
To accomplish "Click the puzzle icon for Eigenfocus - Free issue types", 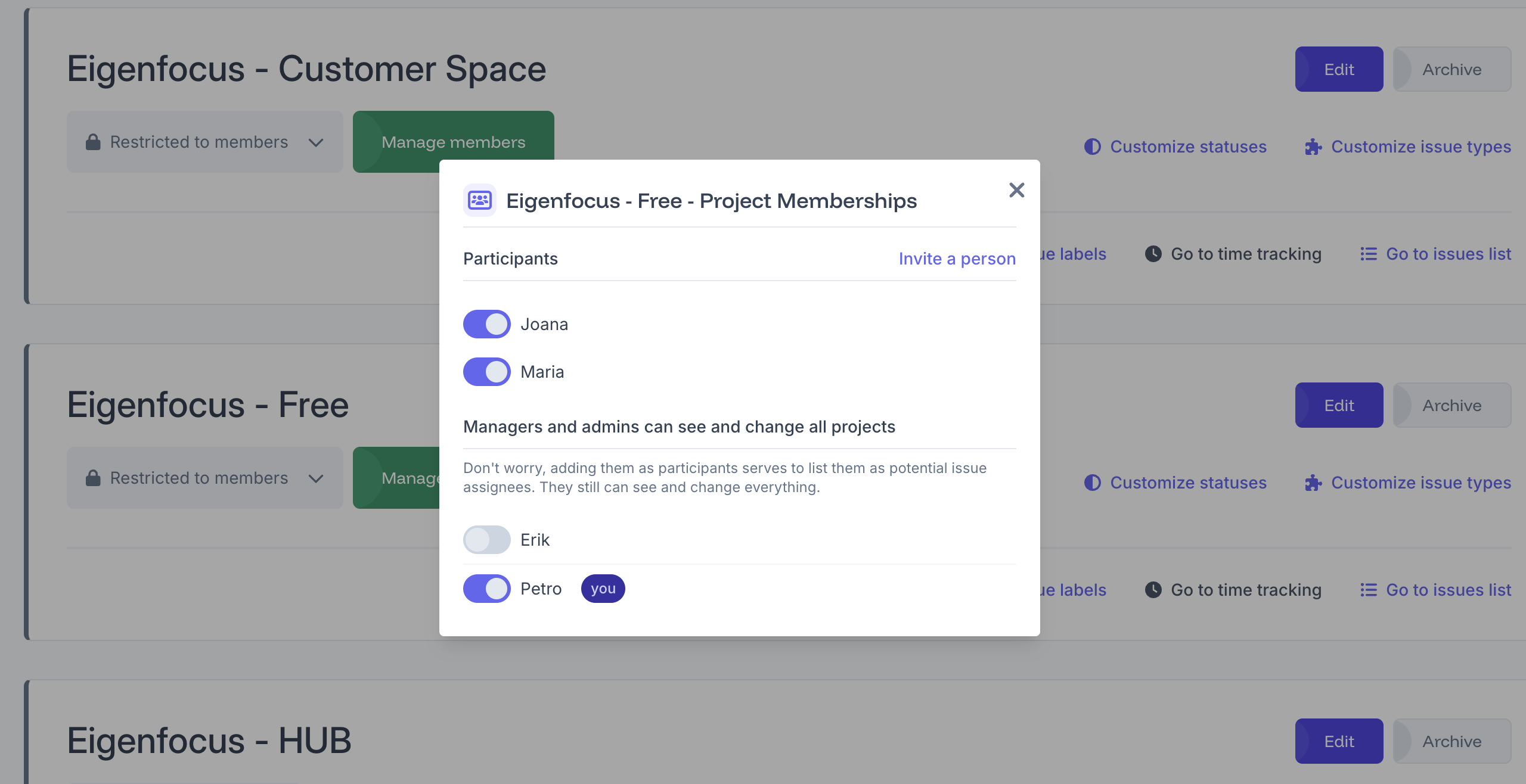I will [x=1313, y=483].
